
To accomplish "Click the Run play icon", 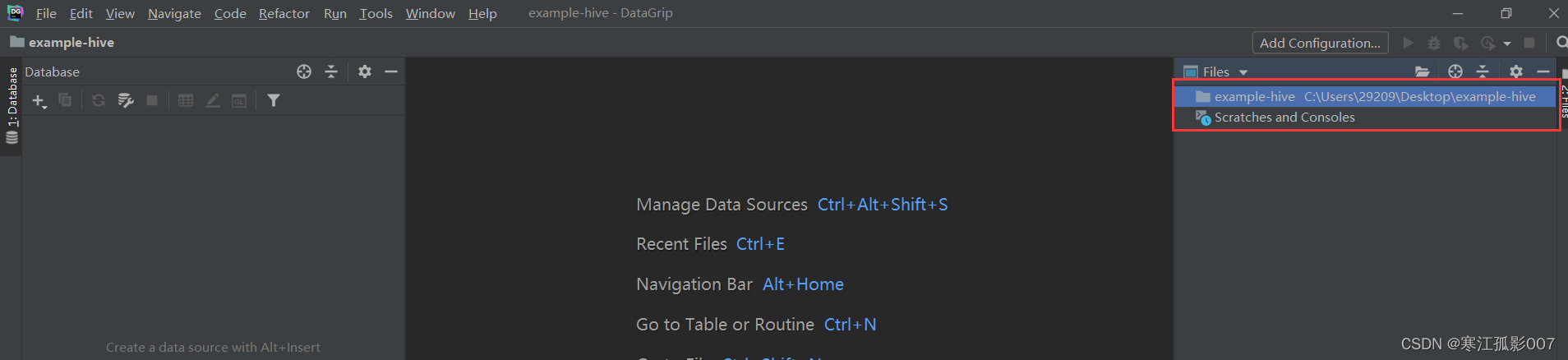I will pyautogui.click(x=1408, y=43).
